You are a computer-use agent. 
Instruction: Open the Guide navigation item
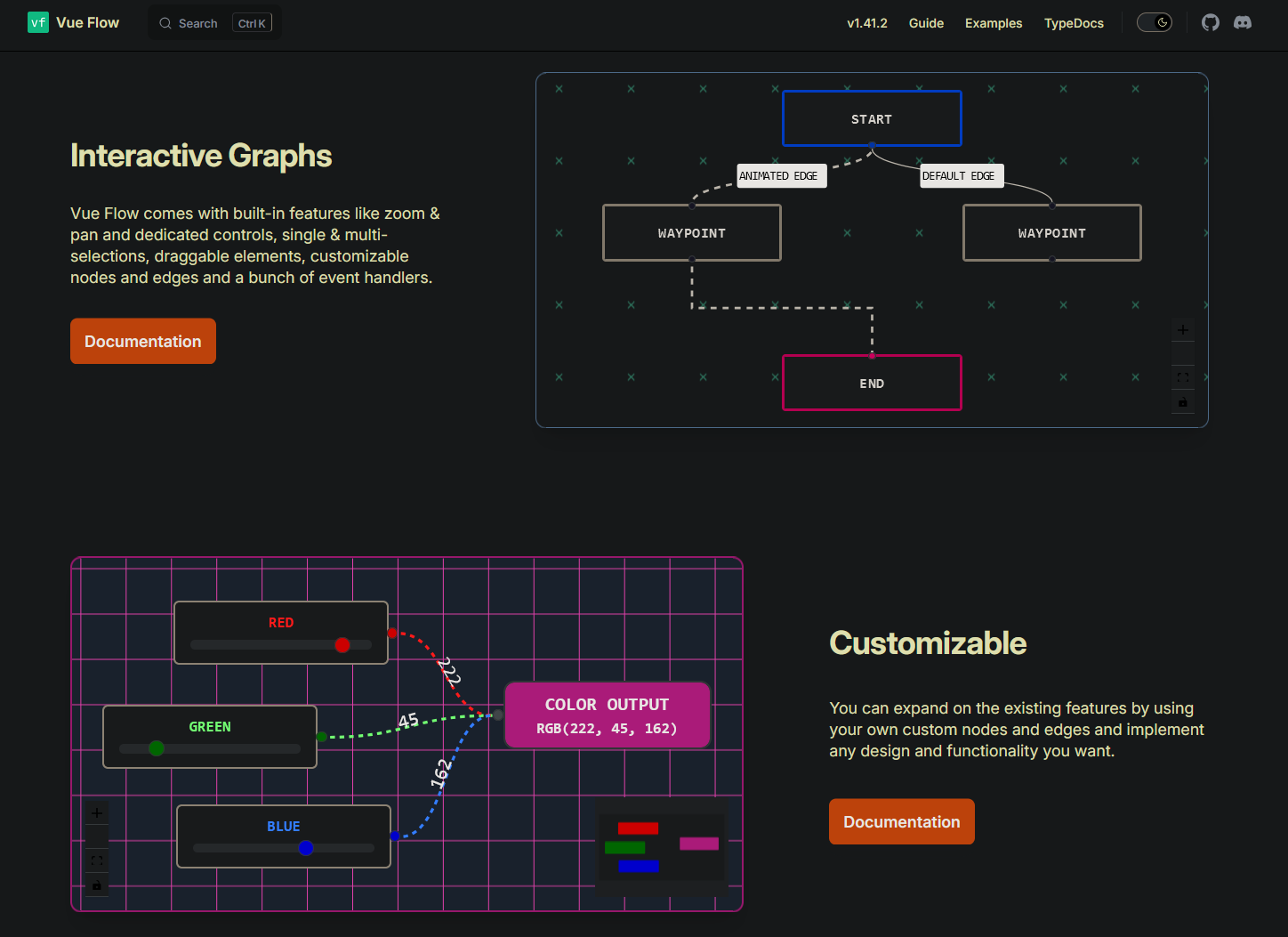(x=926, y=23)
